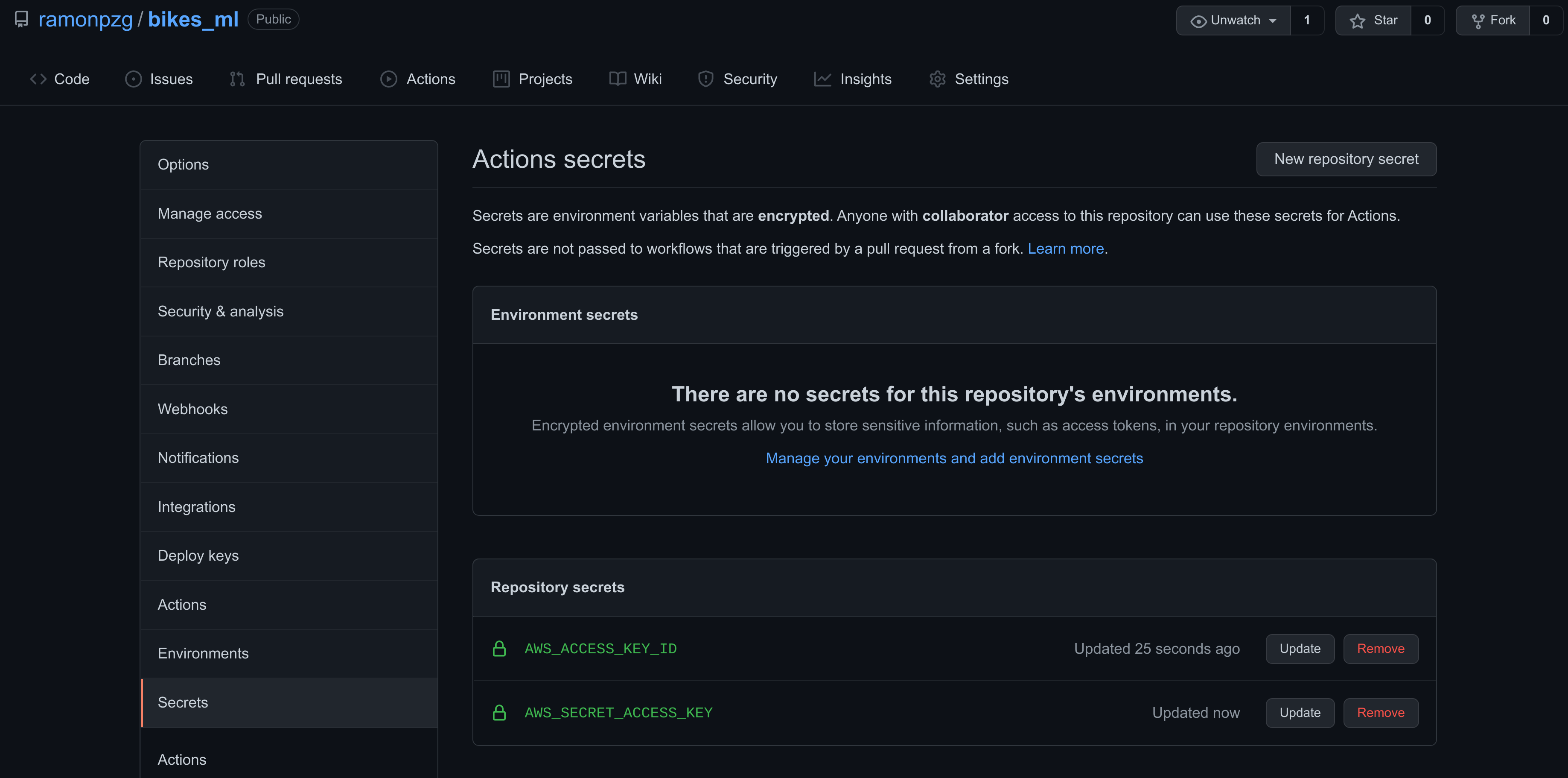Go to the Pull requests tab

point(286,79)
